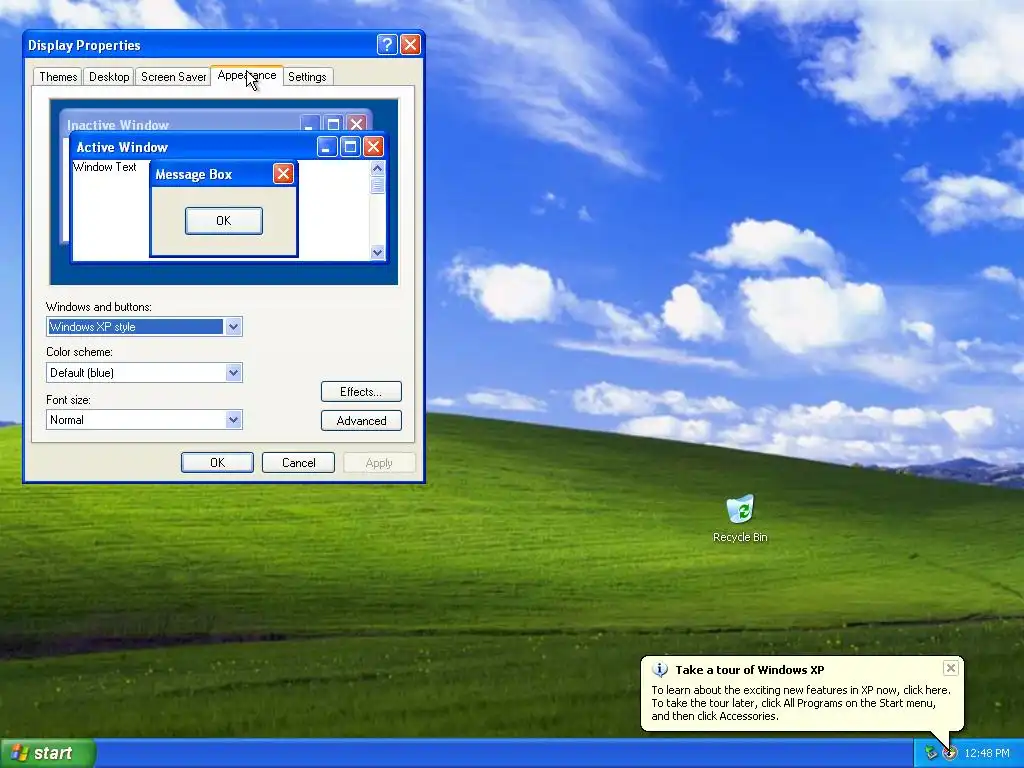Open the Advanced appearance settings
Image resolution: width=1024 pixels, height=768 pixels.
[x=361, y=421]
